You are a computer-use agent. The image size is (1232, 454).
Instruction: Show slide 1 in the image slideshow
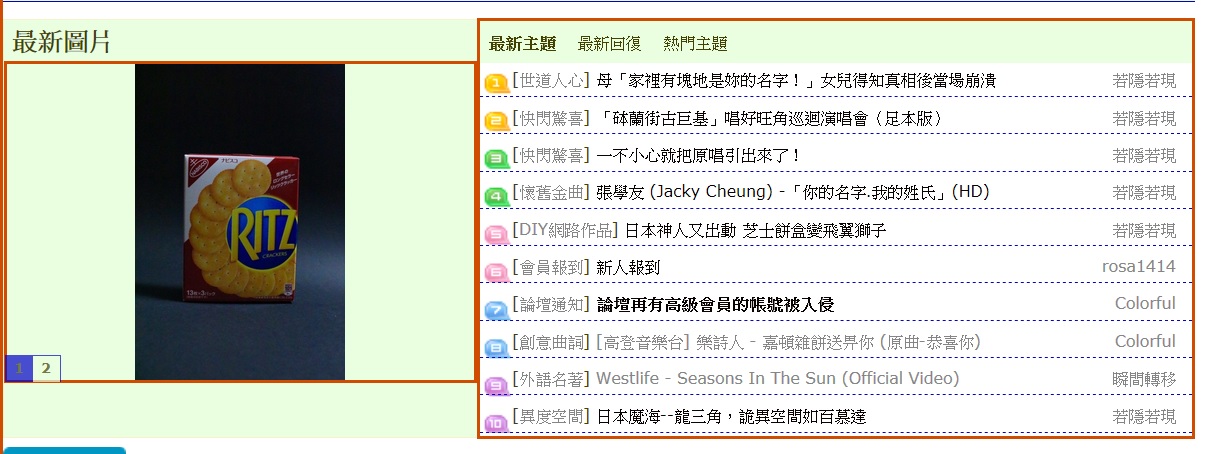[18, 368]
